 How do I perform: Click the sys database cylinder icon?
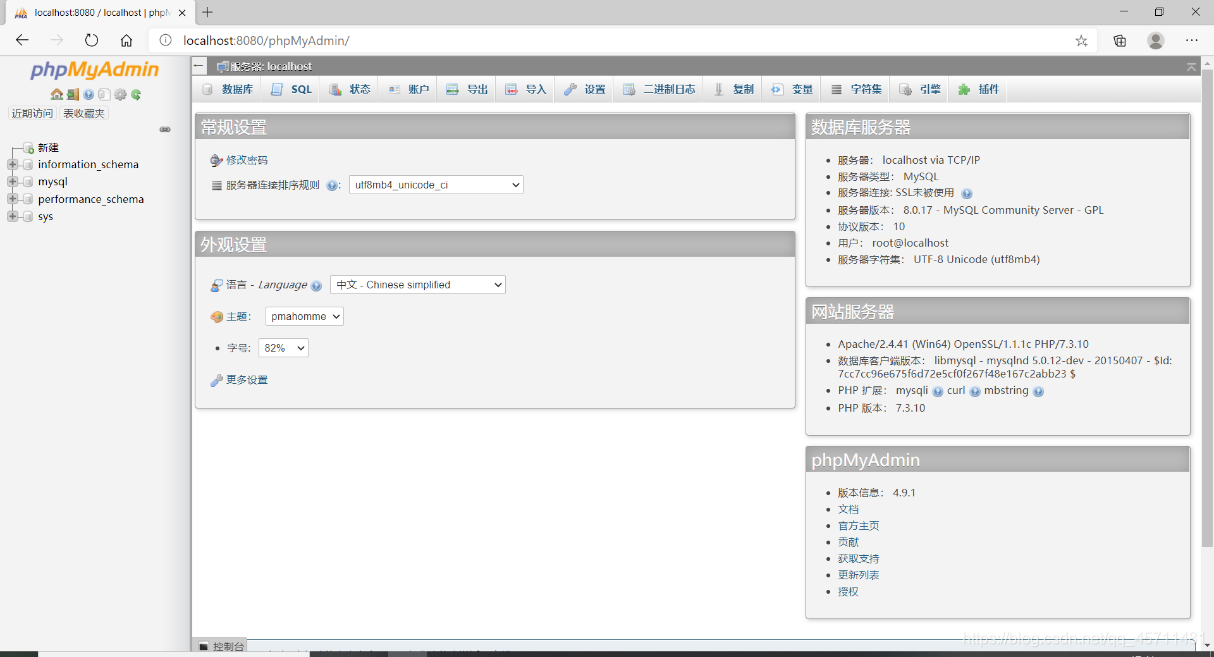28,216
